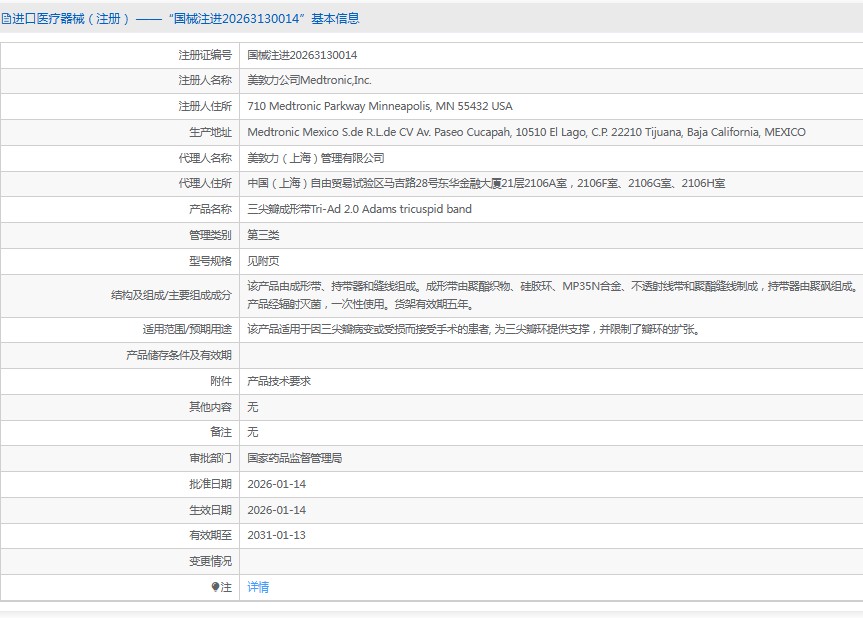
Task: Select the address 710 Medtronic Parkway Minneapolis
Action: coord(380,106)
